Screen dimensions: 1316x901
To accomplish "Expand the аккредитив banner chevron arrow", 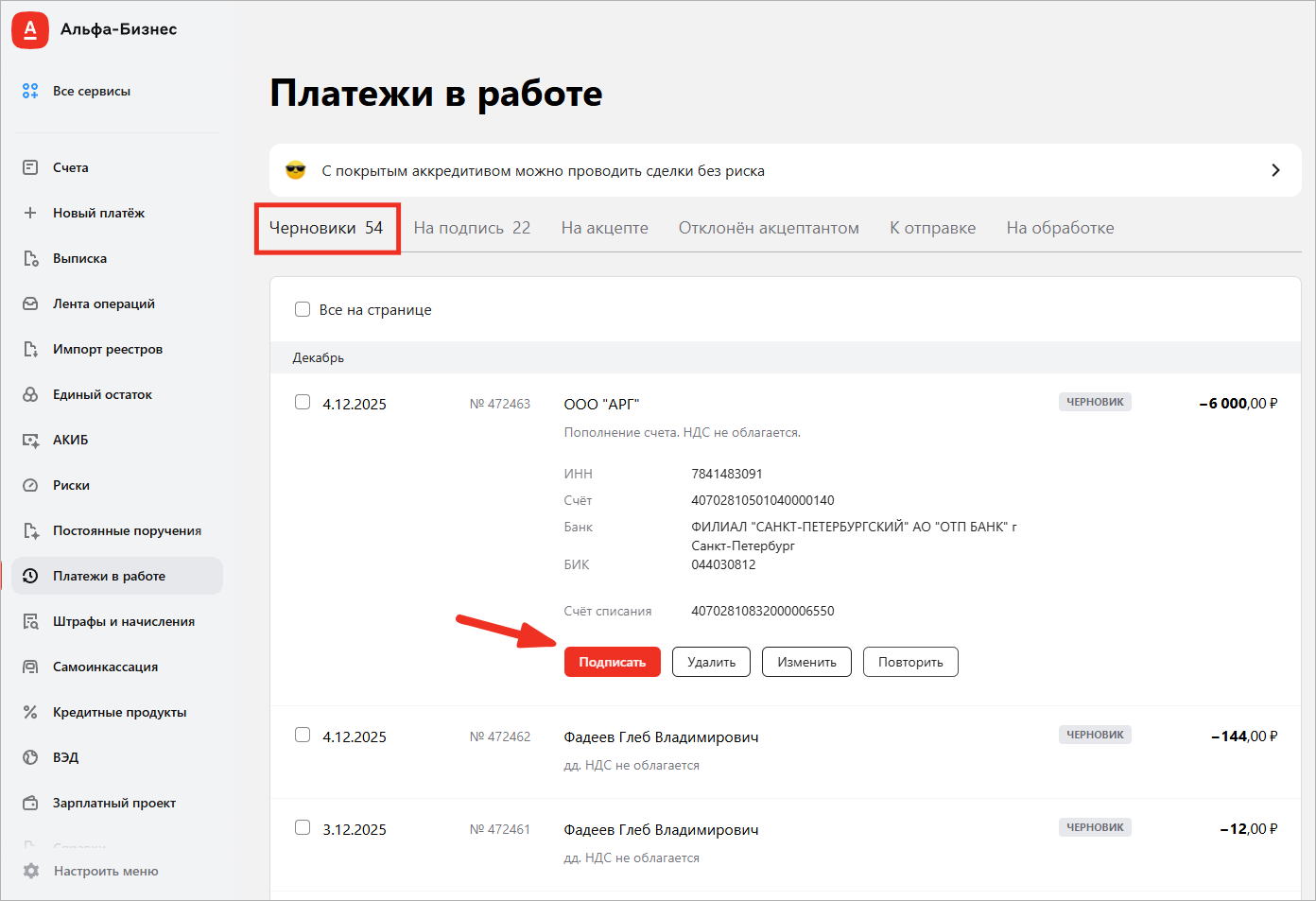I will click(x=1275, y=170).
